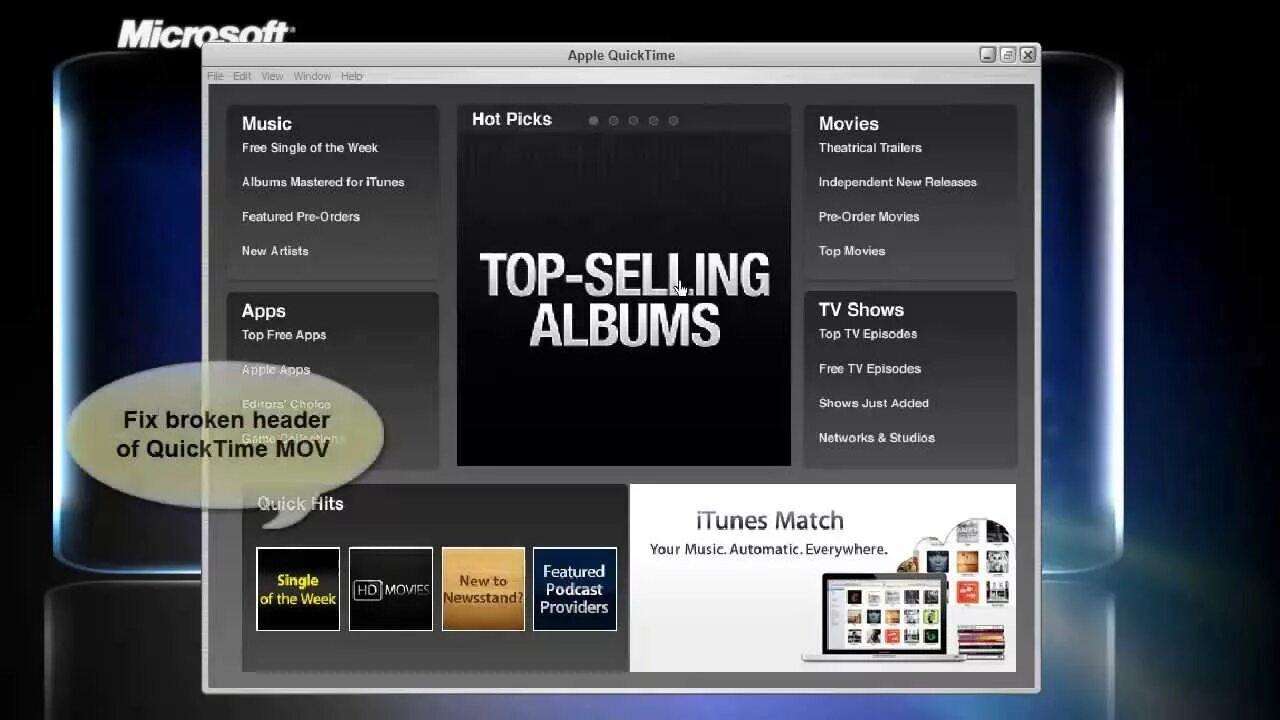Select first Hot Picks page dot
This screenshot has height=720, width=1280.
593,120
